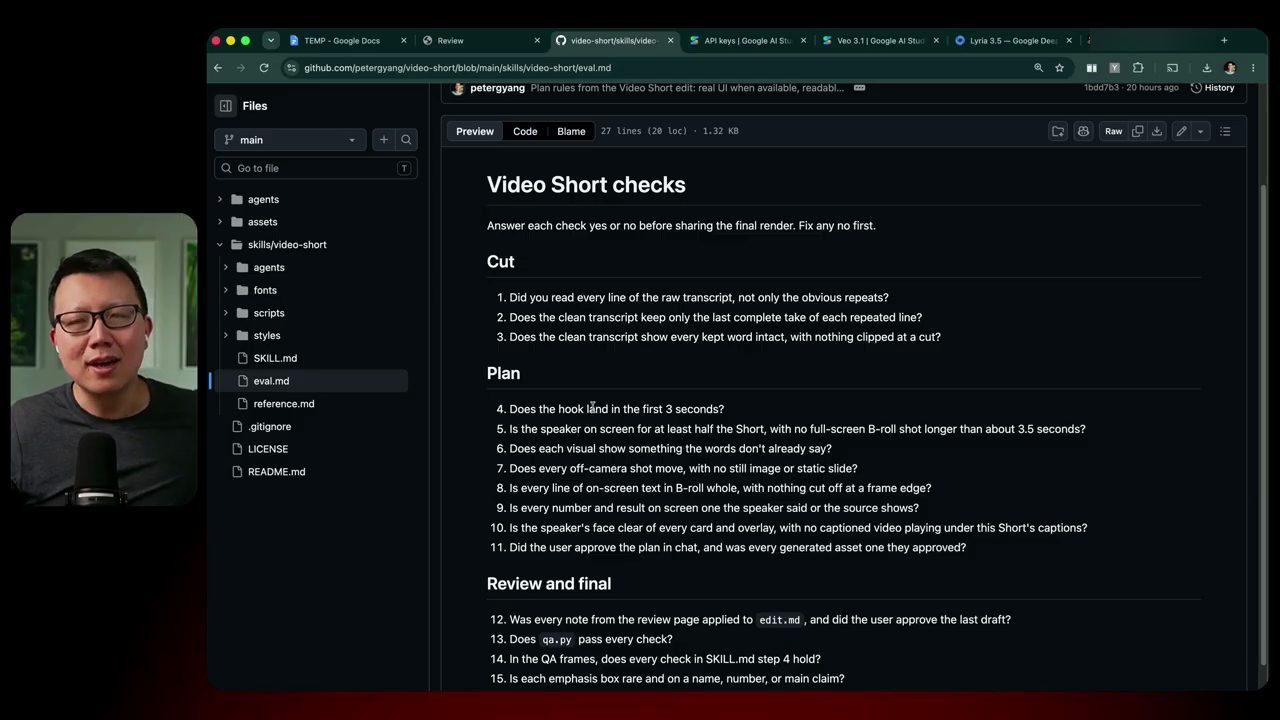
Task: Click the browser address bar URL
Action: coord(457,68)
